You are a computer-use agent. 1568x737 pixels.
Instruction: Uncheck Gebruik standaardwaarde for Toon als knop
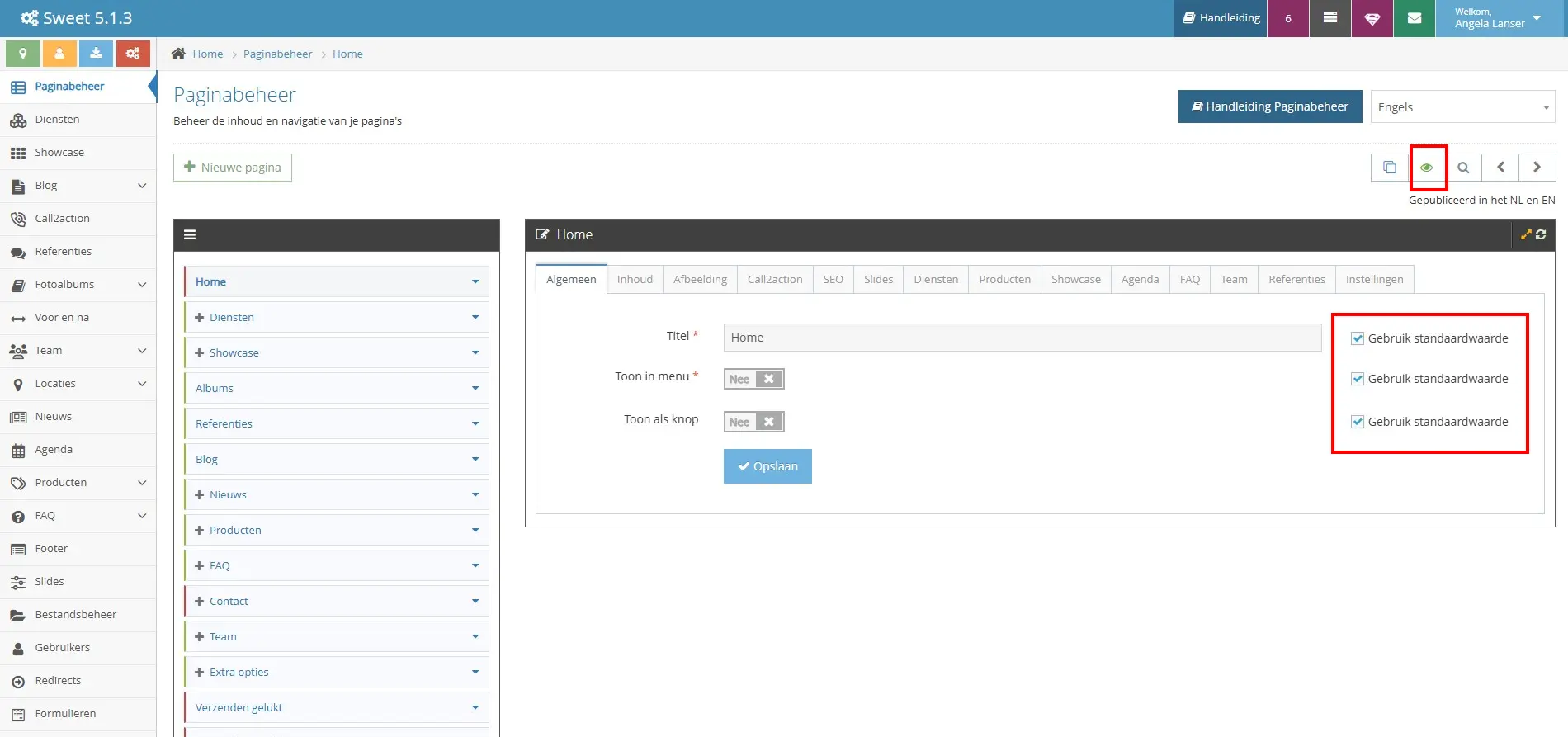(x=1358, y=422)
